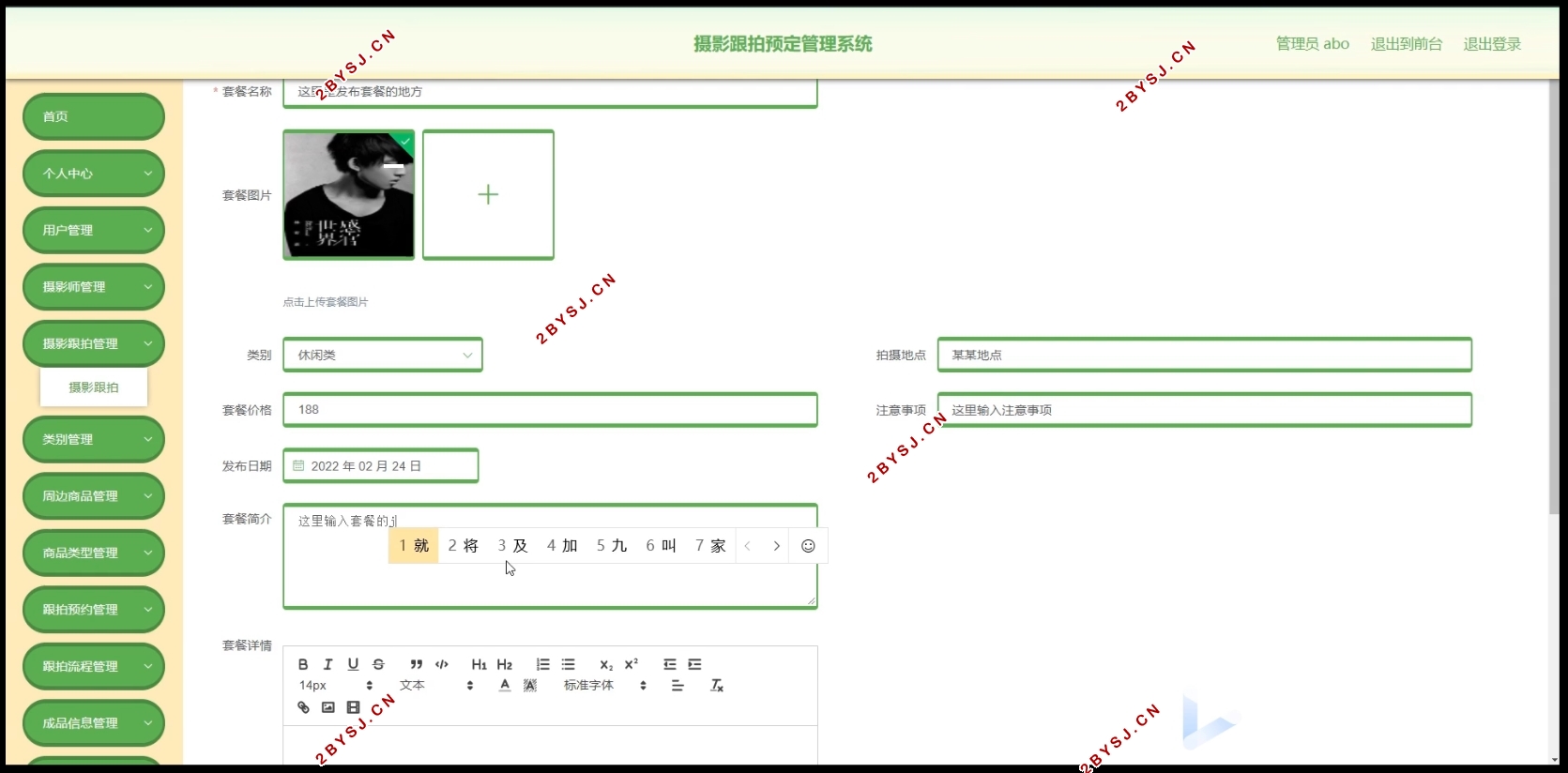Viewport: 1568px width, 773px height.
Task: Insert an image in the editor
Action: click(327, 707)
